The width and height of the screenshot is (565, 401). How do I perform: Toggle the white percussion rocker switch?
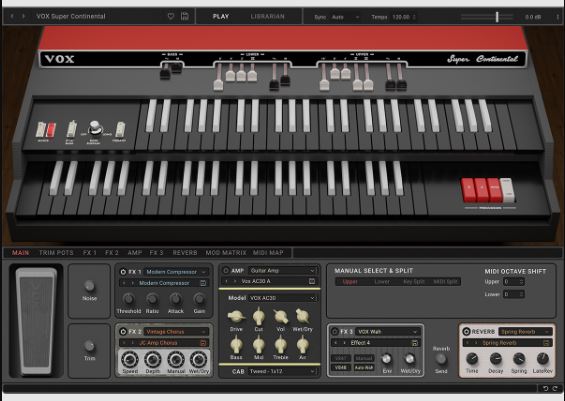point(507,190)
